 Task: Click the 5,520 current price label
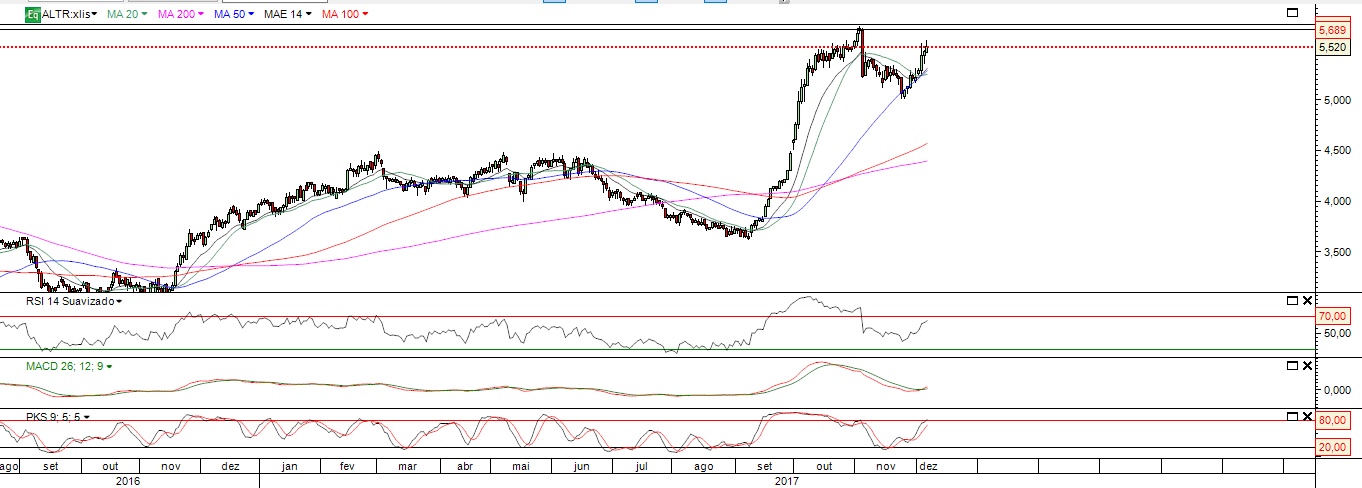pos(1332,47)
